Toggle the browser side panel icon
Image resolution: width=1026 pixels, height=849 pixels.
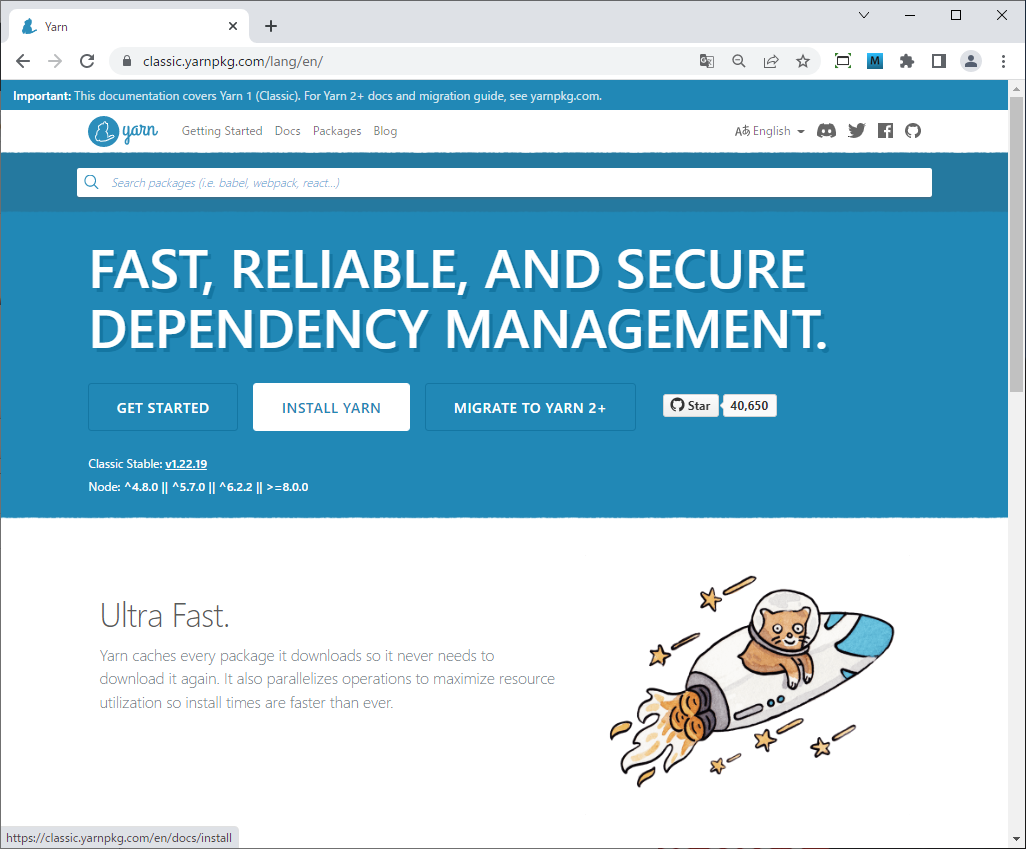tap(939, 62)
